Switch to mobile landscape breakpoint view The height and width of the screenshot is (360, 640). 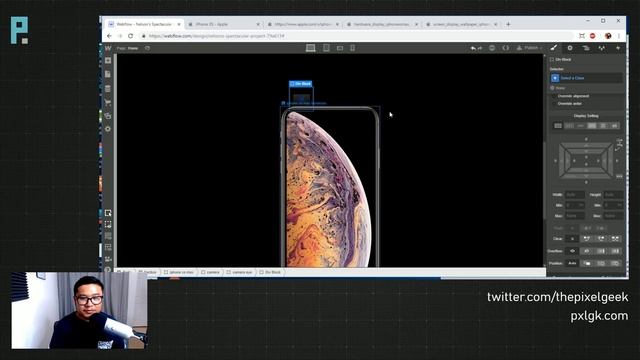point(340,48)
